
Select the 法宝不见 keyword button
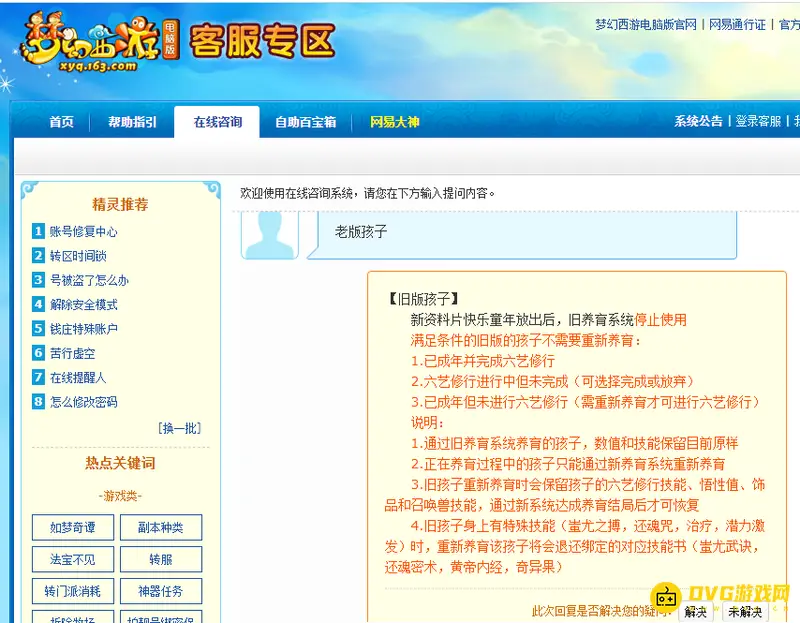click(x=72, y=559)
